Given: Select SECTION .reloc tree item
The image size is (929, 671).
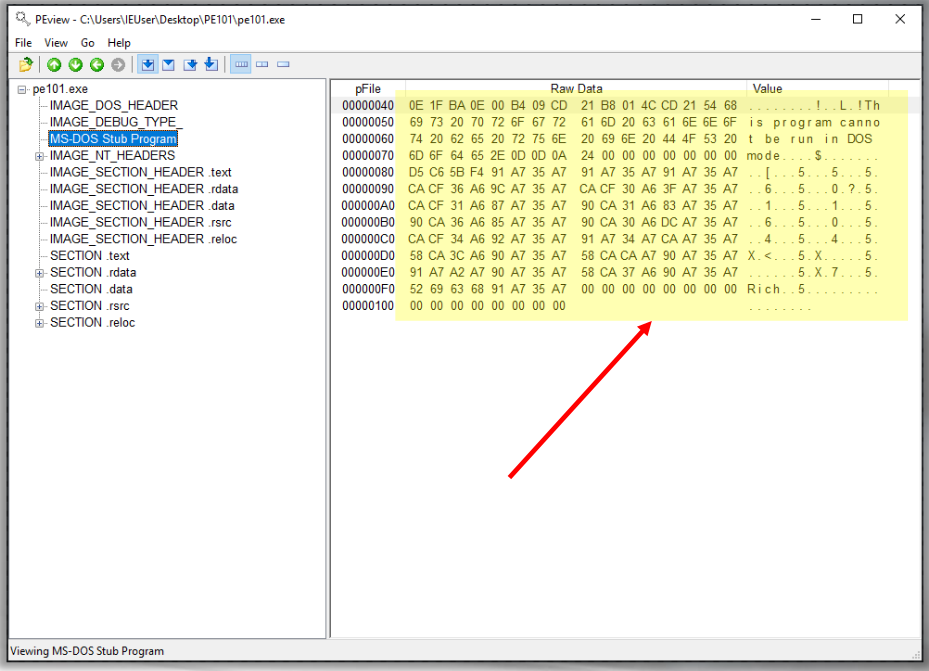Looking at the screenshot, I should (92, 323).
